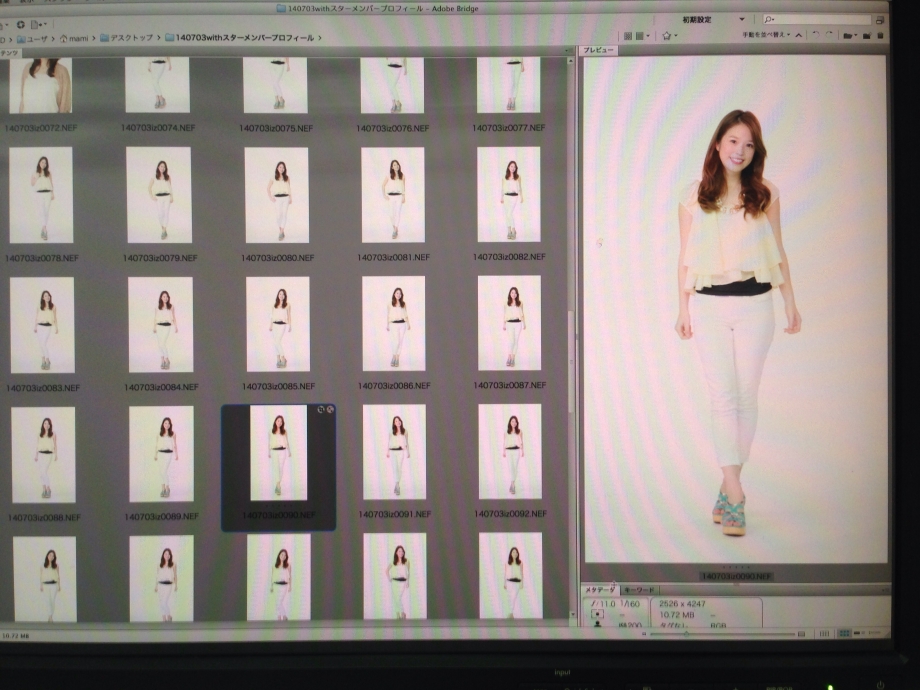The height and width of the screenshot is (690, 920).
Task: Select thumbnail 140703iz0088.NEF
Action: (x=43, y=455)
